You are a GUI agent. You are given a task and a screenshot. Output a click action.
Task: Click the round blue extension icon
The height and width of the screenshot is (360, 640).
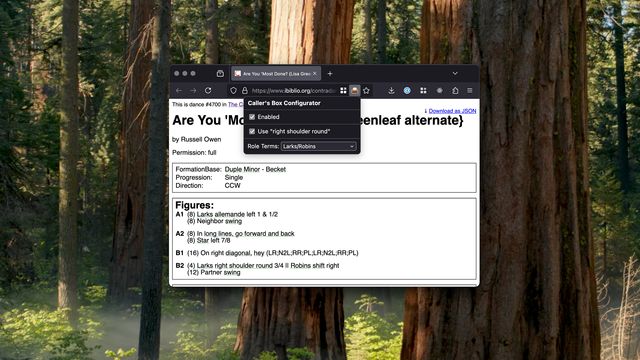[407, 91]
